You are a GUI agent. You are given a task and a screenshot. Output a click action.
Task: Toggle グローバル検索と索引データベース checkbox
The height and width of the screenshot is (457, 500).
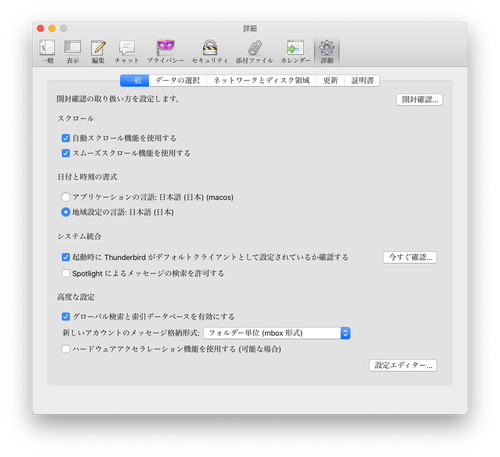coord(66,316)
